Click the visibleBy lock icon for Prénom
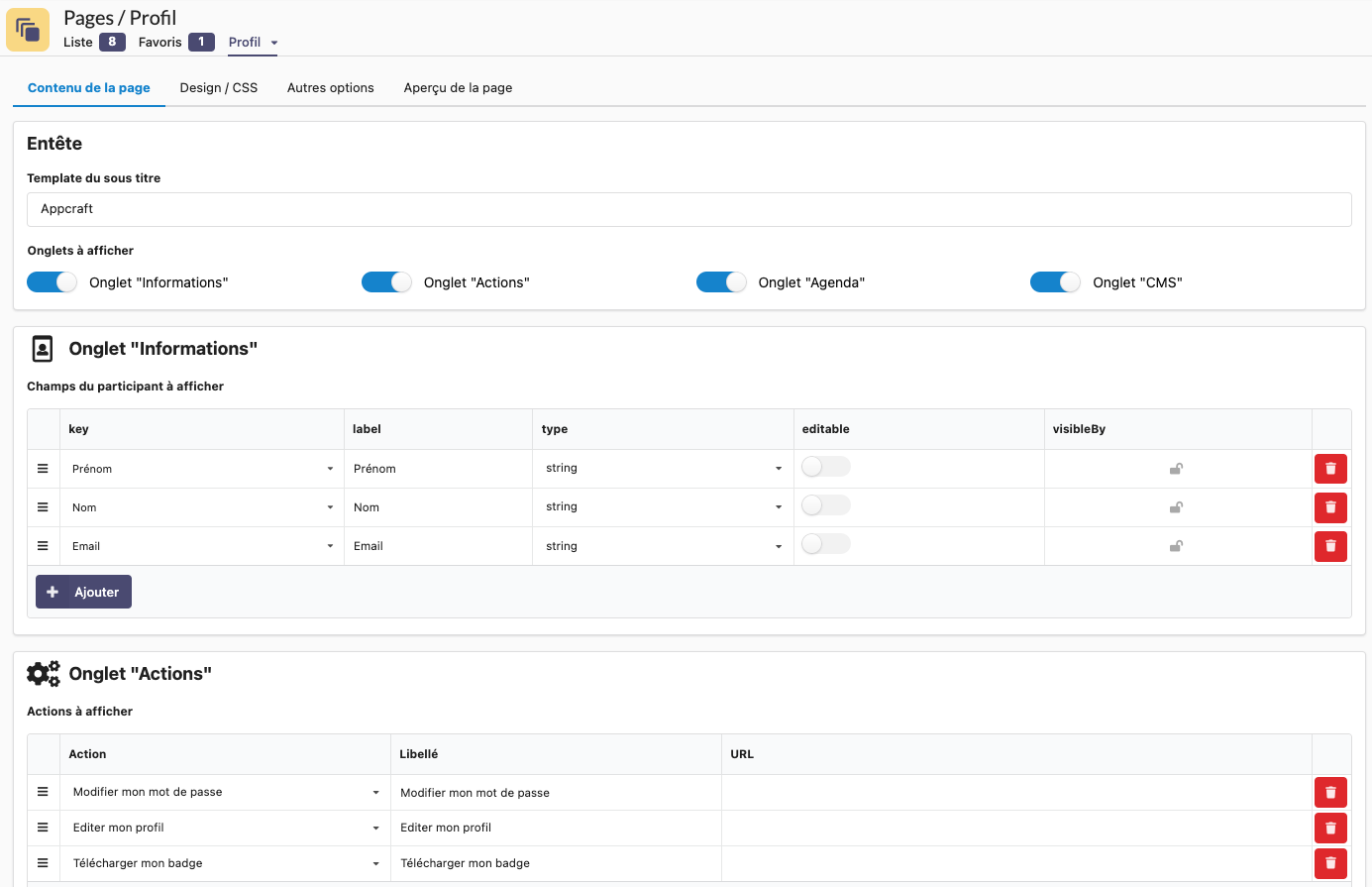1372x887 pixels. [x=1176, y=469]
